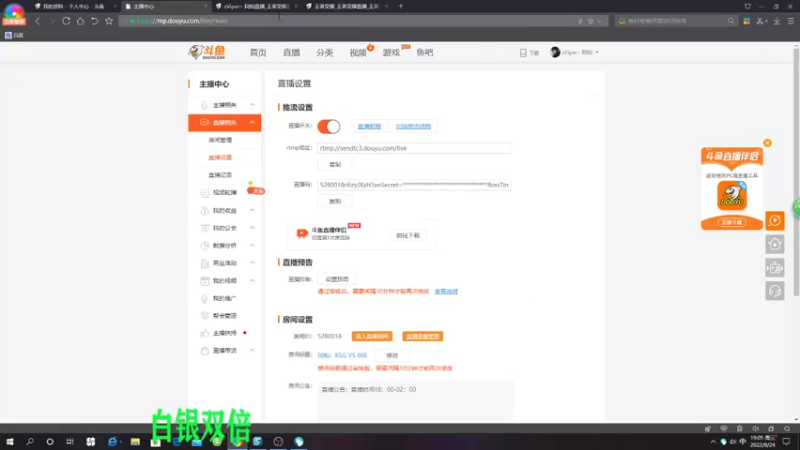Click 前往下载 button for companion app
Screen dimensions: 800x450
pos(408,235)
